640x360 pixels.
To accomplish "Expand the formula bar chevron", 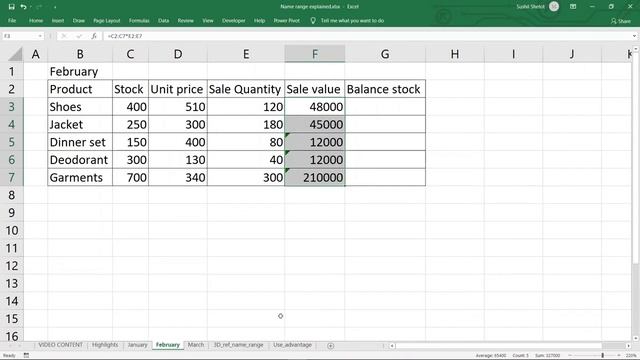I will (634, 36).
